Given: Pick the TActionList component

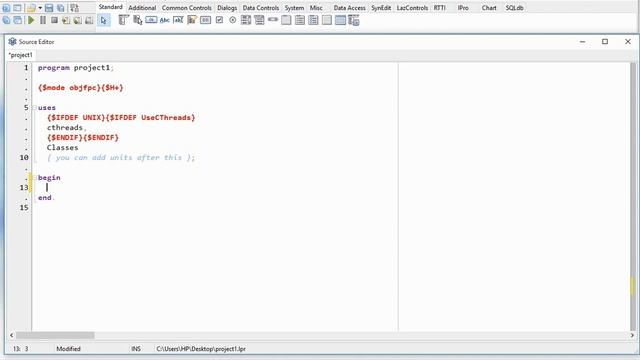Looking at the screenshot, I should (x=353, y=20).
